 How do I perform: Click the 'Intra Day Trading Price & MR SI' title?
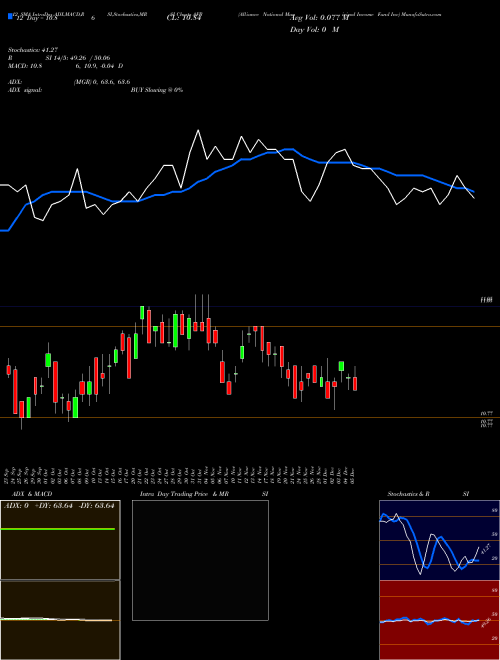[204, 494]
